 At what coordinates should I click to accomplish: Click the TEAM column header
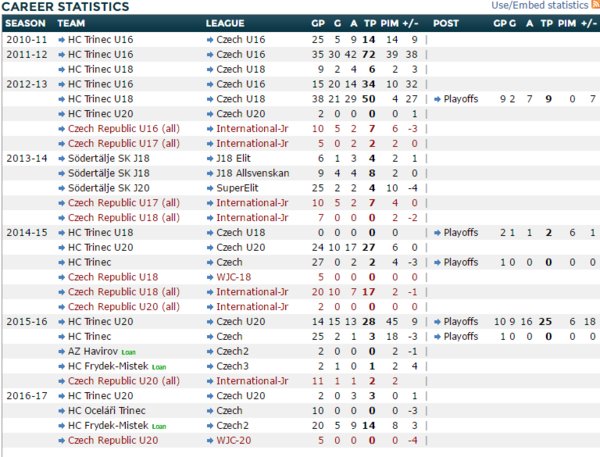(x=71, y=23)
